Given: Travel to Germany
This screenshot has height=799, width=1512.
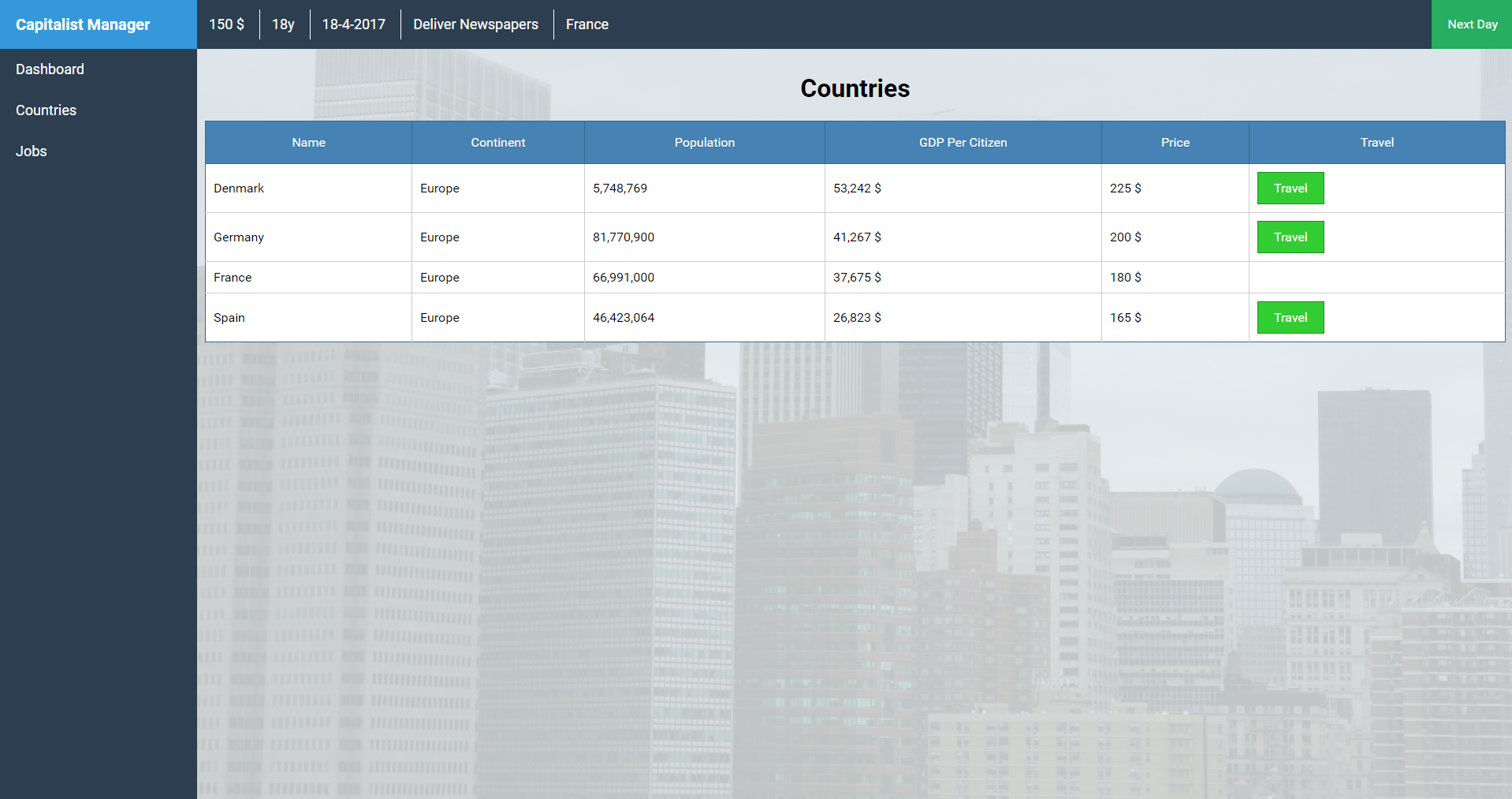Looking at the screenshot, I should [x=1290, y=237].
